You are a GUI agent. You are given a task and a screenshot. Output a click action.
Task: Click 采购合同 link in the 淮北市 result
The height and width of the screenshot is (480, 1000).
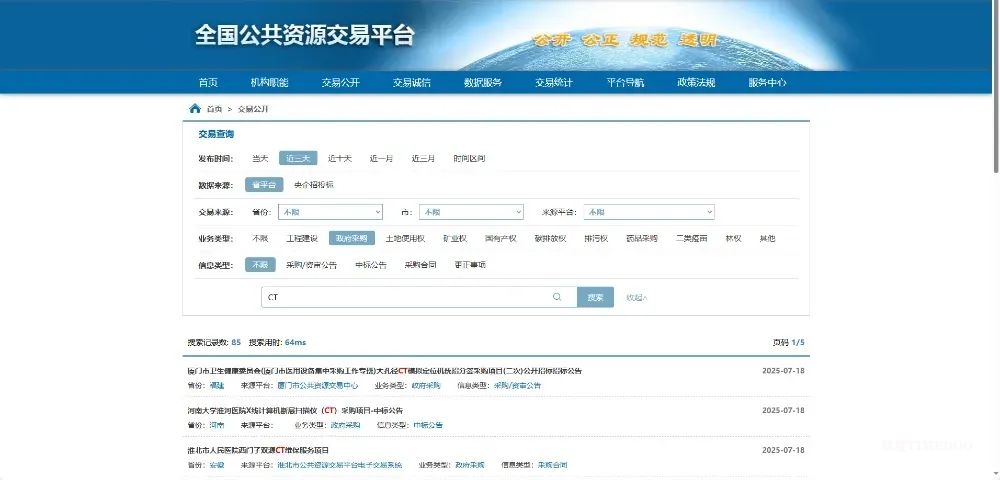coord(552,465)
